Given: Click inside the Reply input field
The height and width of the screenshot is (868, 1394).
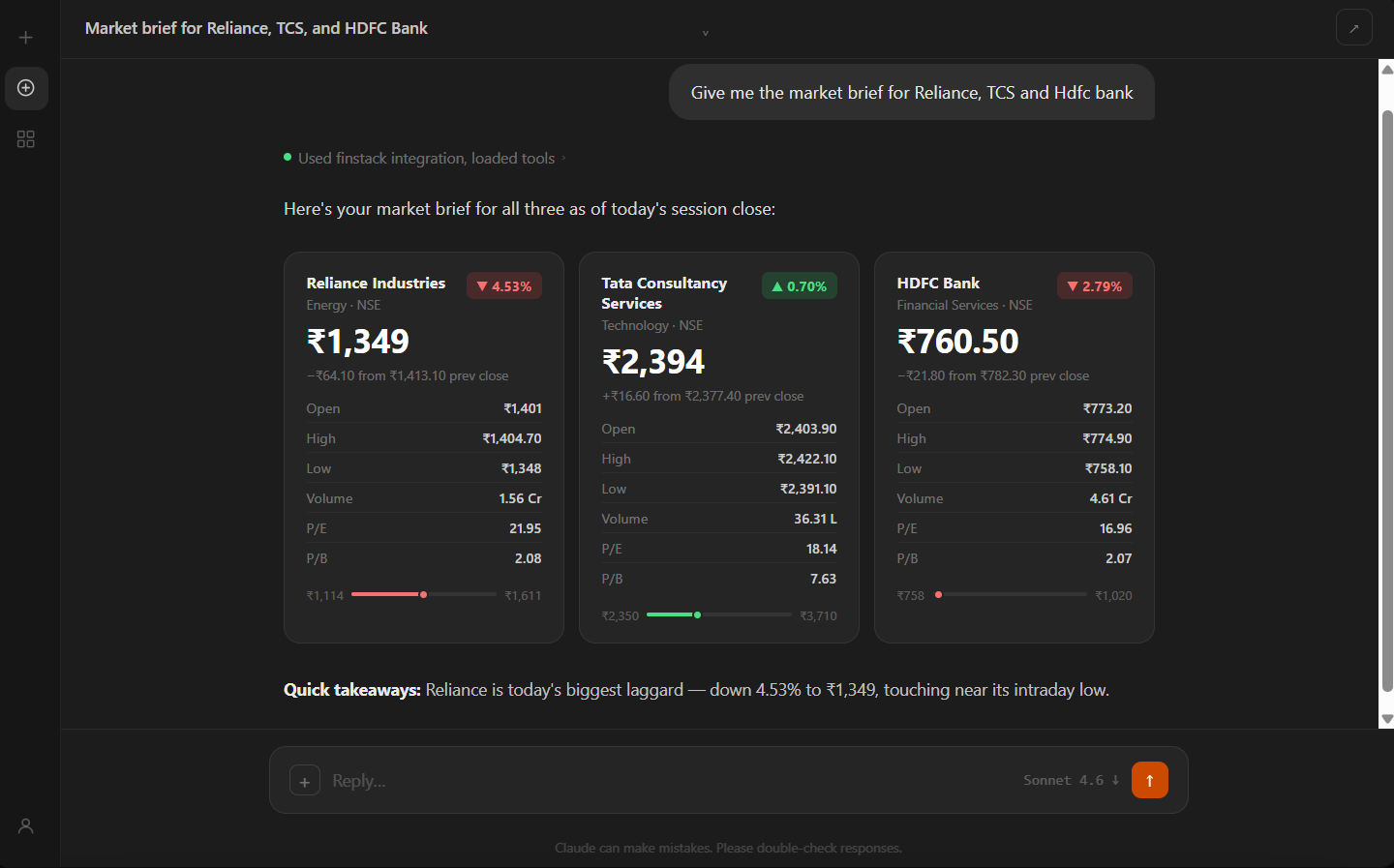Looking at the screenshot, I should 581,780.
